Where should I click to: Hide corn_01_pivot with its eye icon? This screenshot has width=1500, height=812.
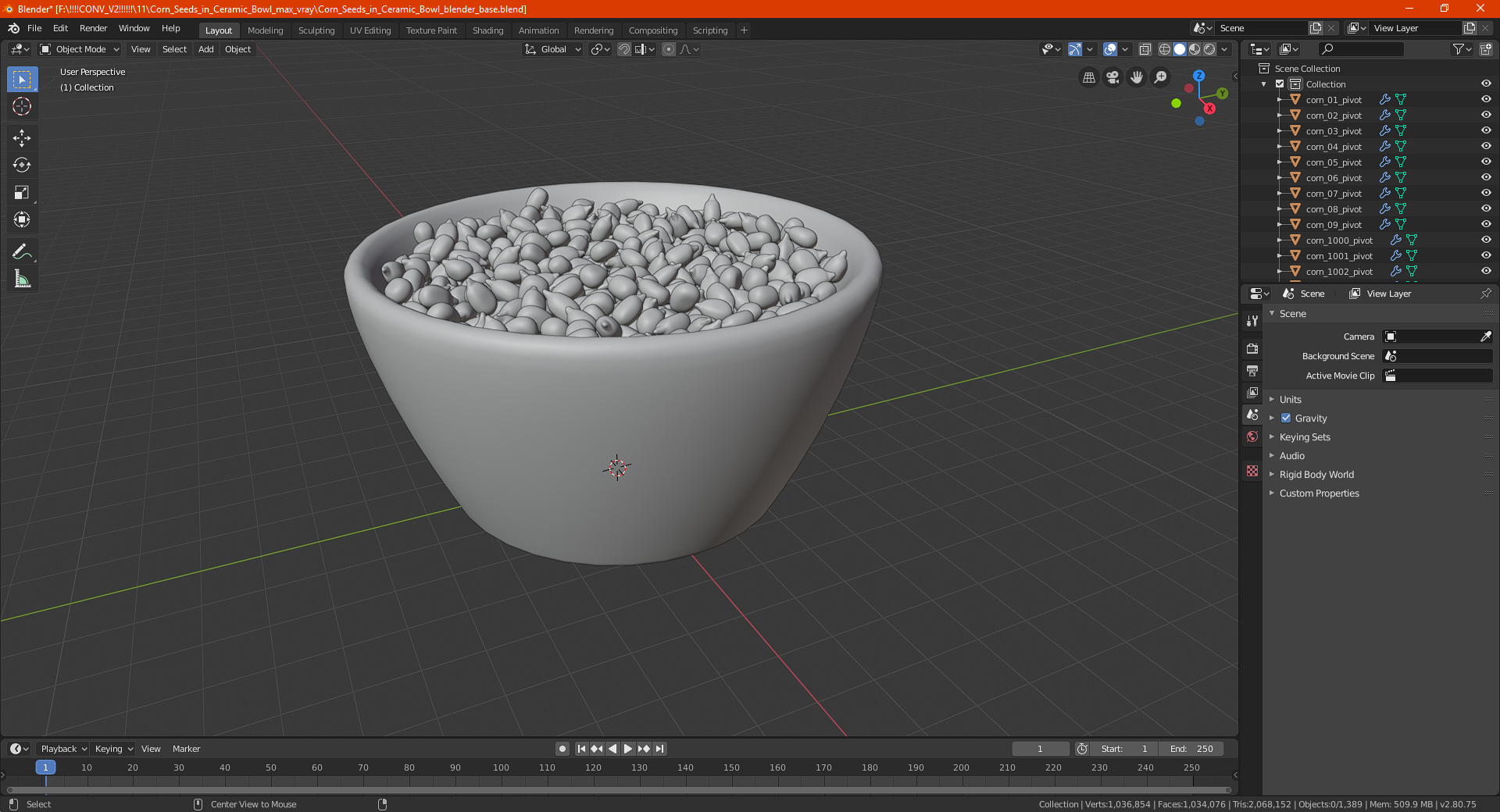pos(1486,99)
